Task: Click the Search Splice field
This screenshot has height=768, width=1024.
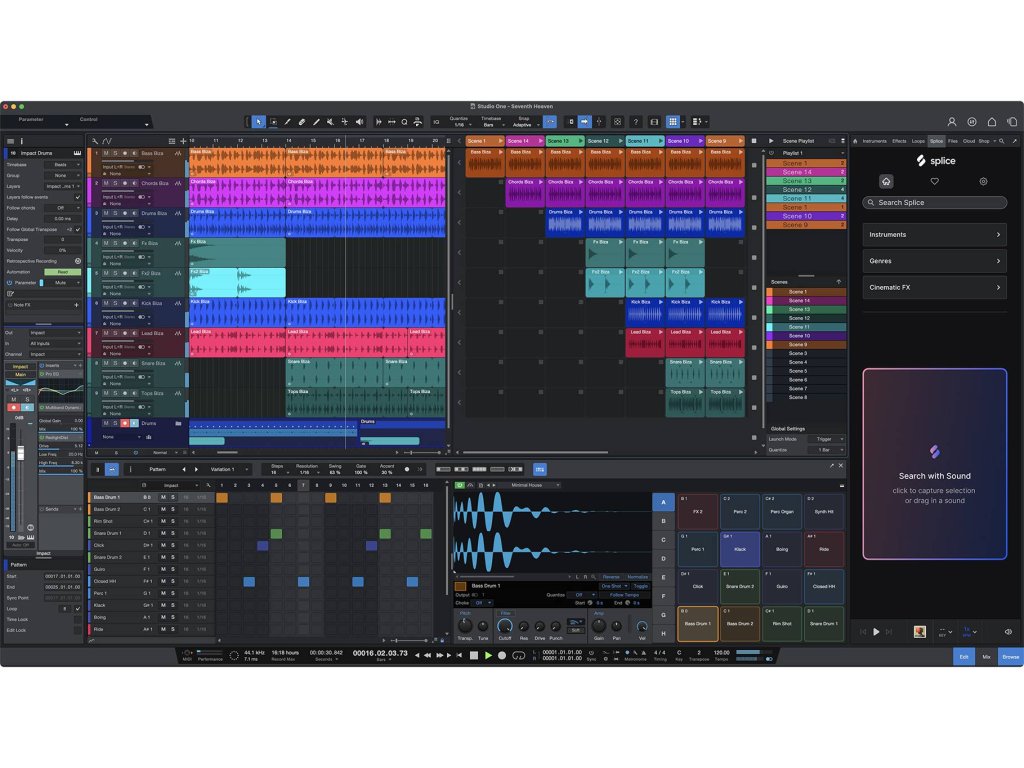Action: tap(935, 202)
